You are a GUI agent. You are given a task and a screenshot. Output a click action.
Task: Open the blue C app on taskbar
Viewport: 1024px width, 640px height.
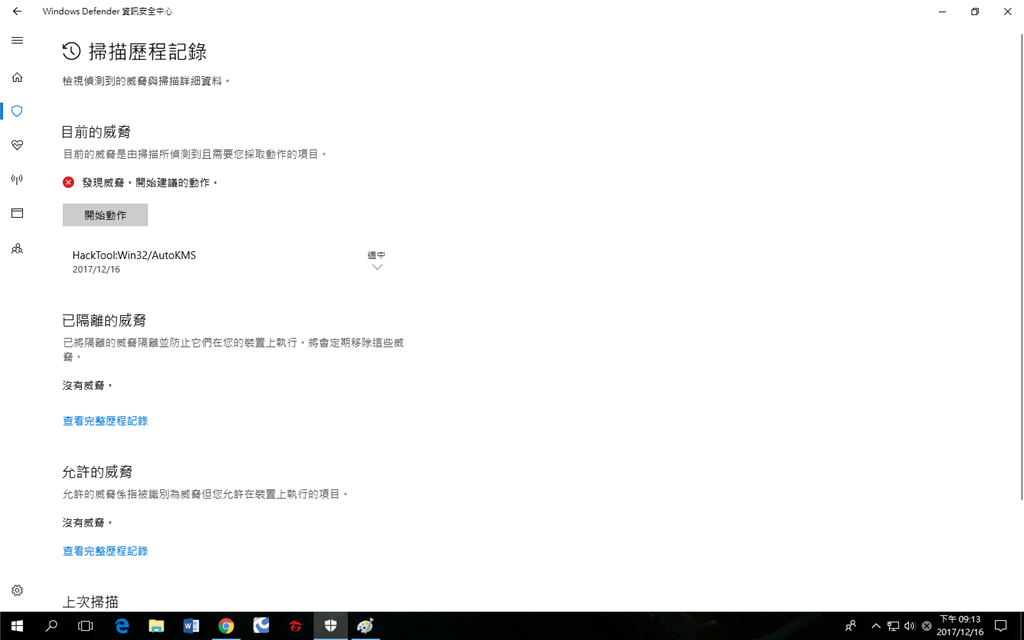[x=261, y=626]
